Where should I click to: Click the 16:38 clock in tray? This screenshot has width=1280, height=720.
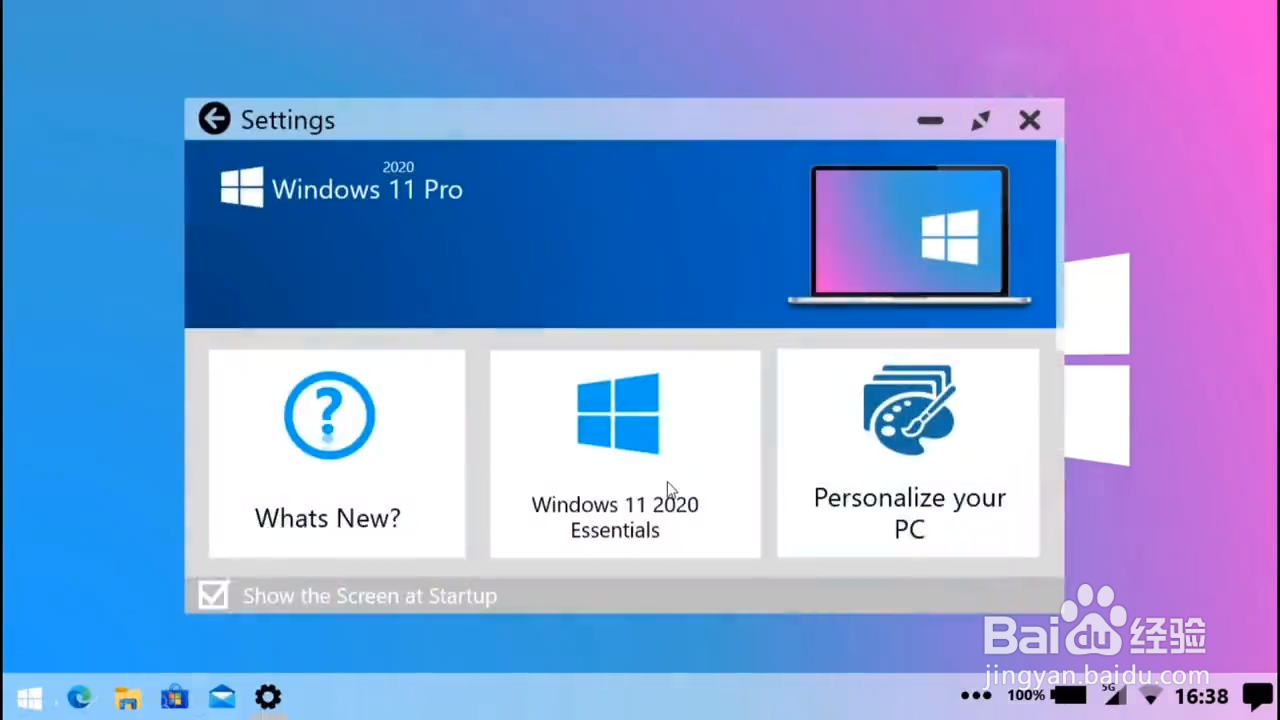pyautogui.click(x=1201, y=696)
